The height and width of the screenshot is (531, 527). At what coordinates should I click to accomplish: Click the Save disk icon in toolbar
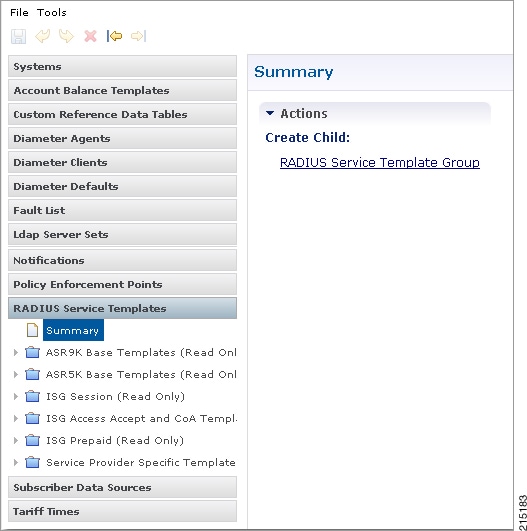pyautogui.click(x=18, y=36)
